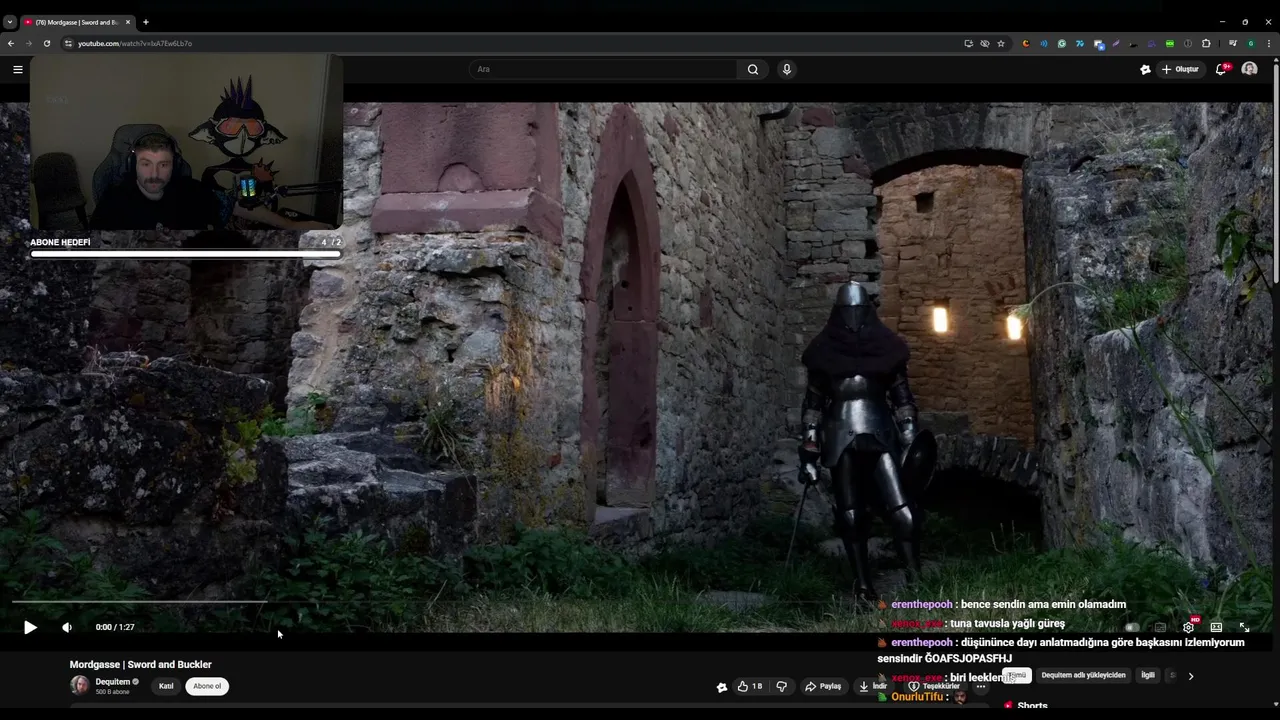Enter fullscreen mode
Image resolution: width=1280 pixels, height=720 pixels.
(1244, 627)
